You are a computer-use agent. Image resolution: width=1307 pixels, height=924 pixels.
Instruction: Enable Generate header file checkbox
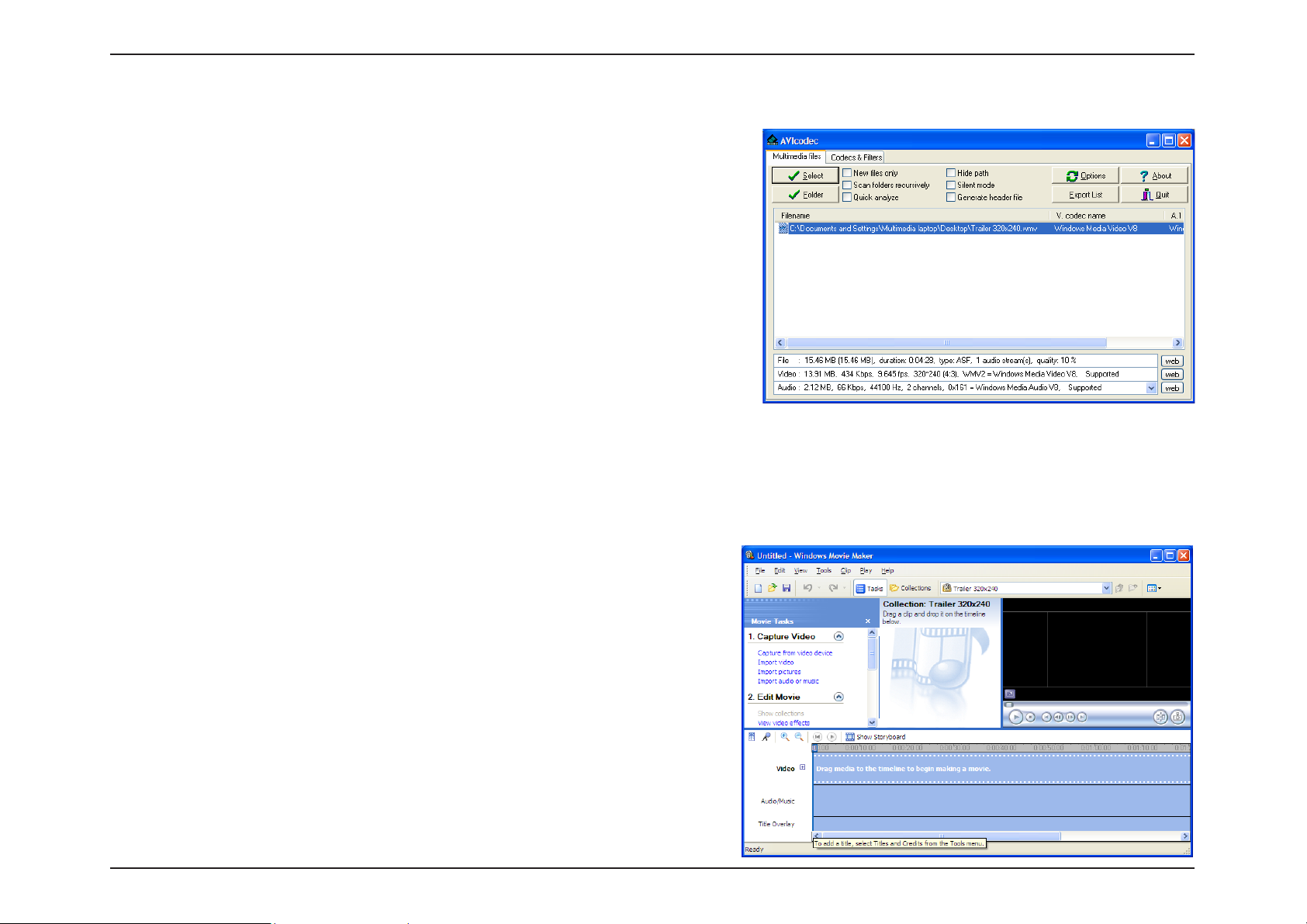click(951, 197)
